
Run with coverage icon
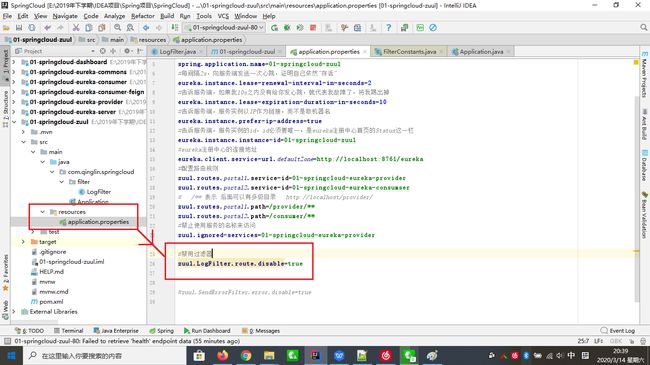click(300, 28)
